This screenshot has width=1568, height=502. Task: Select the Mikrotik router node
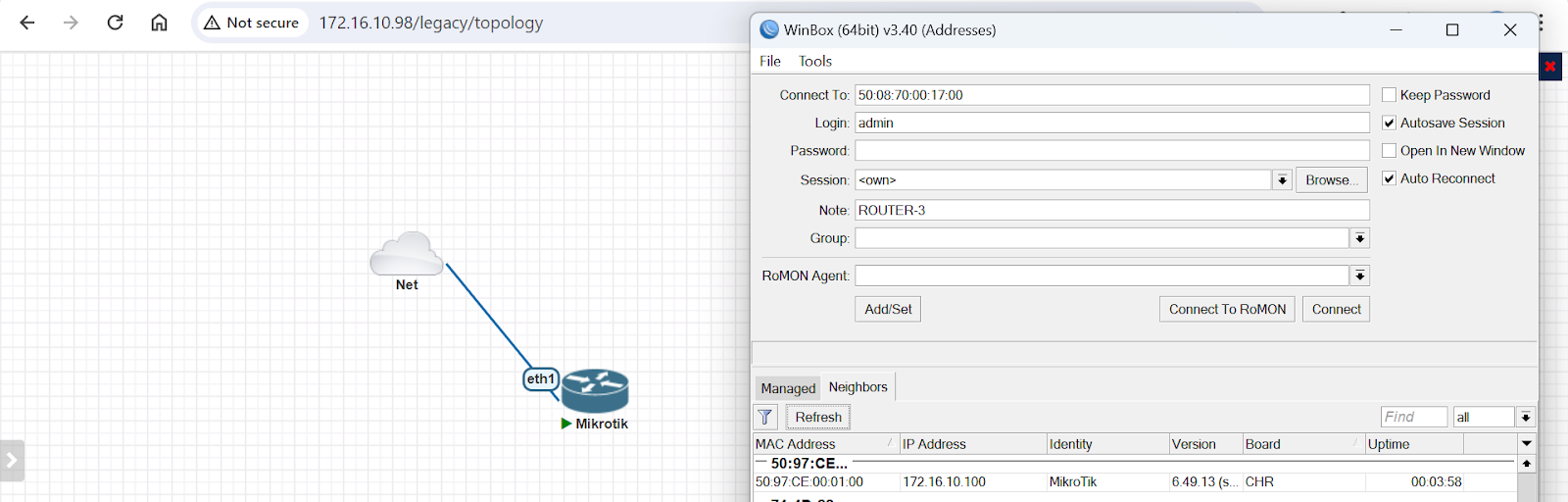click(x=595, y=390)
